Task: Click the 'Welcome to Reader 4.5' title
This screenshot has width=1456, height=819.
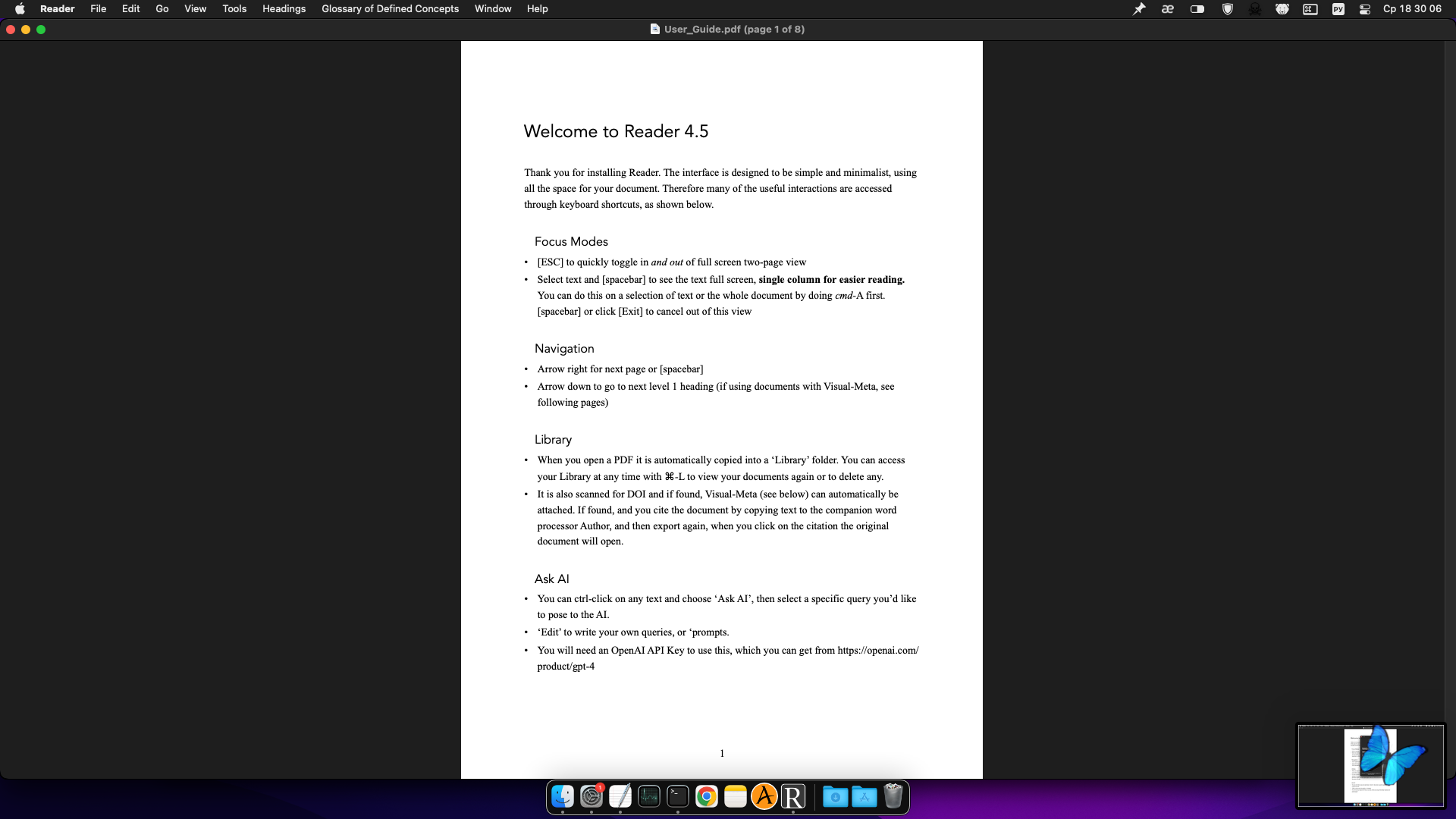Action: click(x=616, y=131)
